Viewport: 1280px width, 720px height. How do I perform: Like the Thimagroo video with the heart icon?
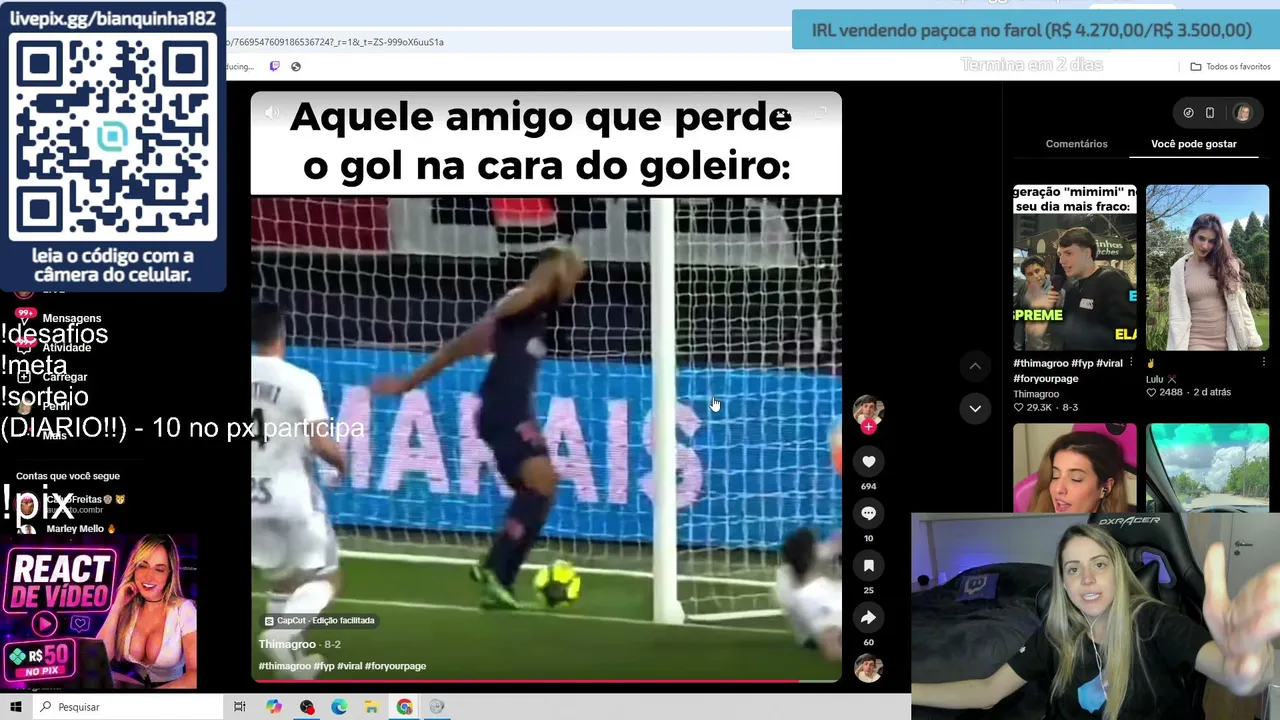pos(868,461)
